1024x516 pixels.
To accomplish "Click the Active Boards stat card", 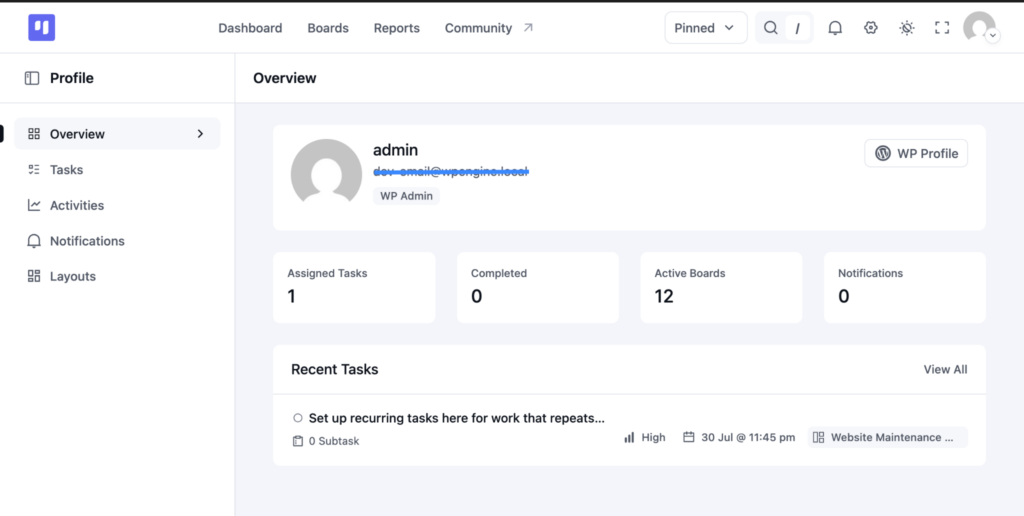I will coord(721,287).
